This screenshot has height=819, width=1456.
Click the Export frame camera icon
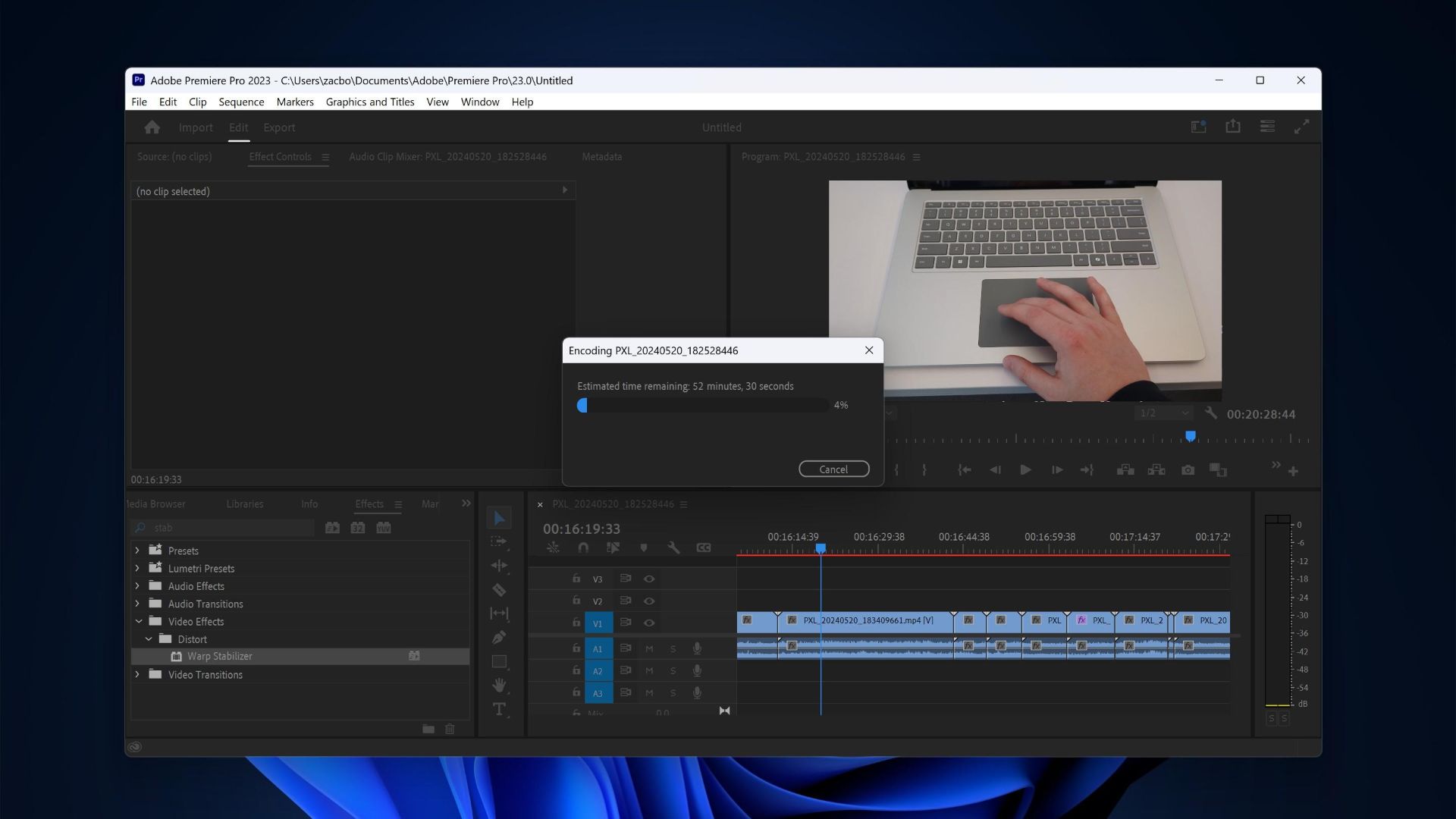(1188, 470)
